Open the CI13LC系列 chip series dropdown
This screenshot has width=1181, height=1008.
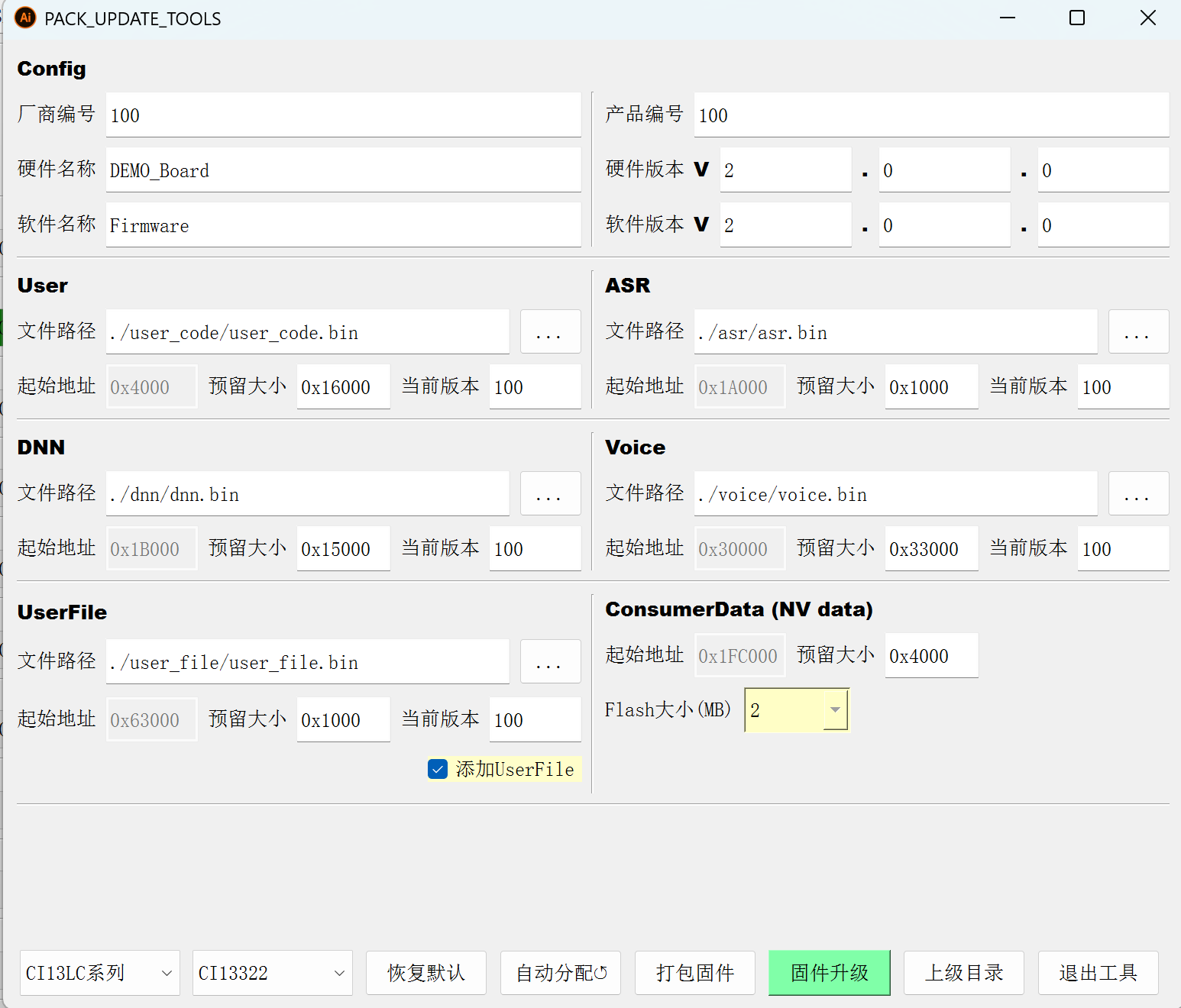(99, 973)
